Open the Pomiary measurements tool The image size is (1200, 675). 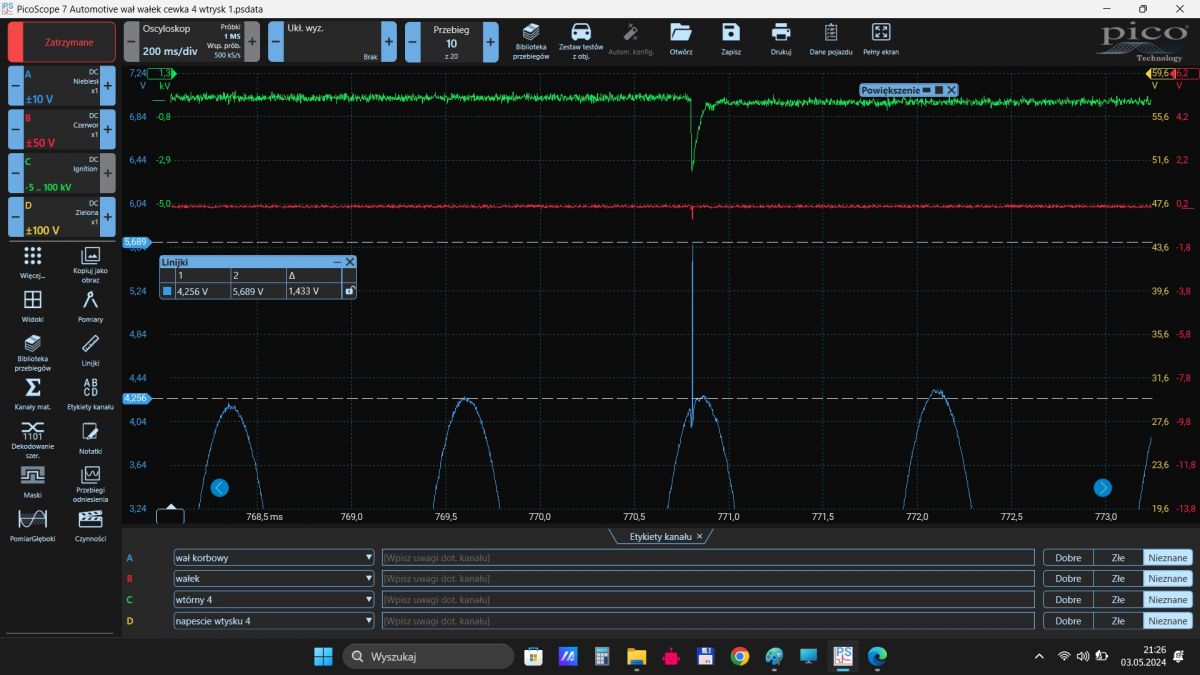(x=90, y=305)
